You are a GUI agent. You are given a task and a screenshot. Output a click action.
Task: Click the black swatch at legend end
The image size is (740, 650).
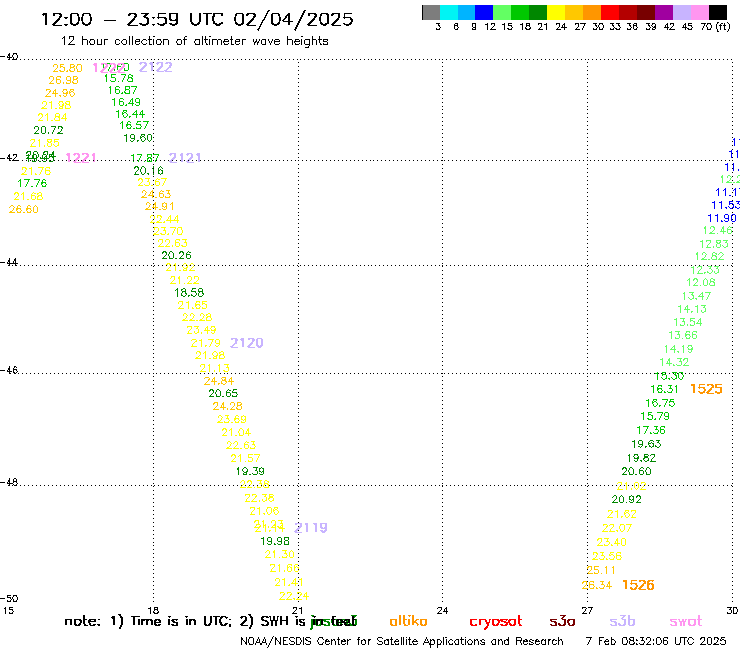point(718,12)
